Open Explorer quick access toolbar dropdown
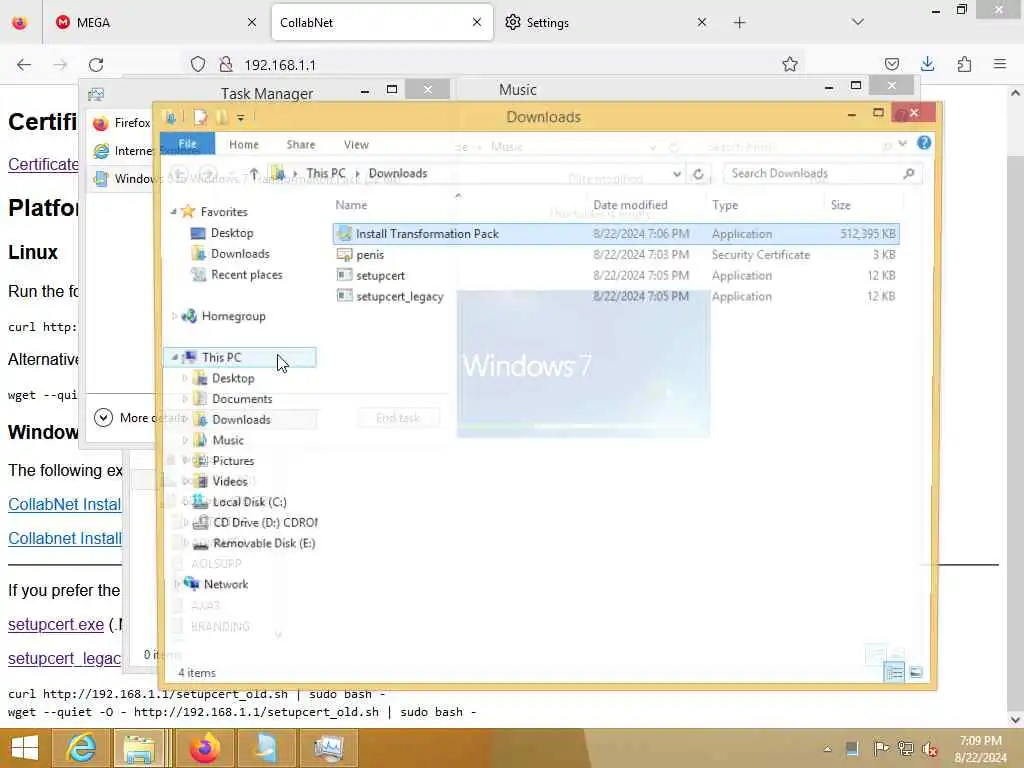This screenshot has width=1024, height=768. pyautogui.click(x=241, y=118)
